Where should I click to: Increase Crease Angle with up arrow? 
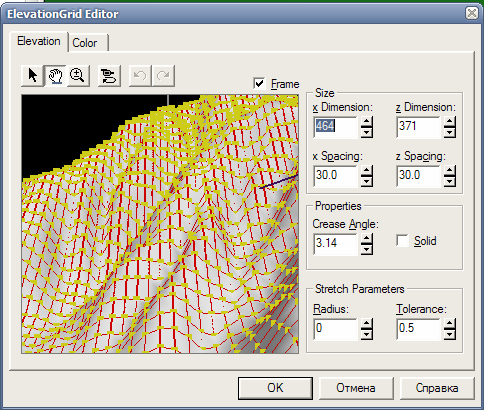click(x=367, y=238)
